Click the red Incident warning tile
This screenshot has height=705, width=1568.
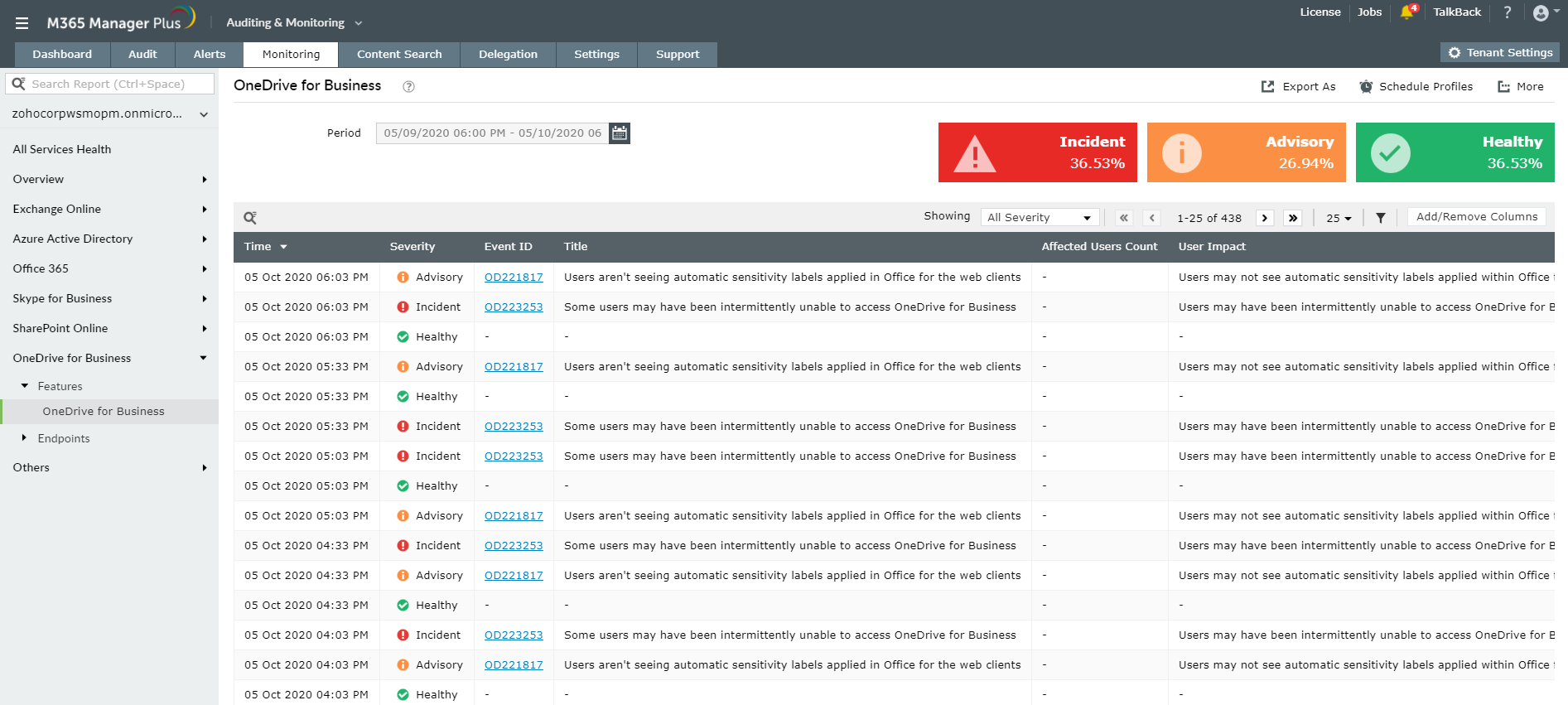coord(1038,152)
